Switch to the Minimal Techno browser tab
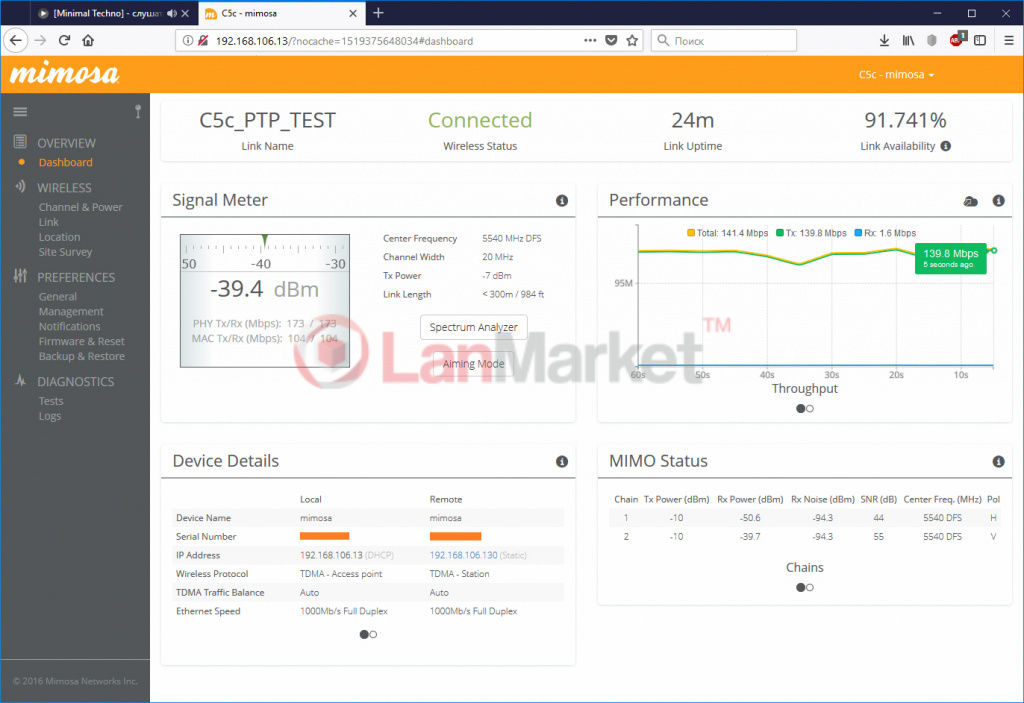The width and height of the screenshot is (1024, 703). click(100, 13)
